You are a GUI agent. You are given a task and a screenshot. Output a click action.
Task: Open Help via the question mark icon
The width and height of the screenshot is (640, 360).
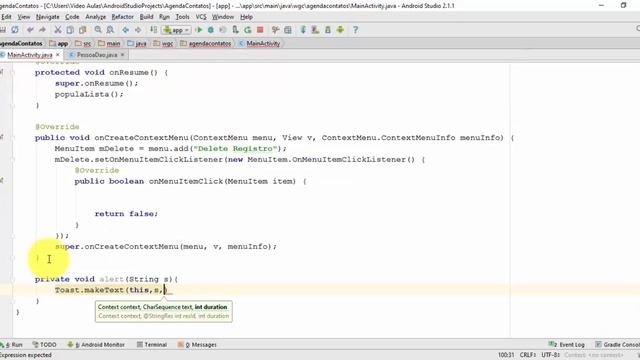click(356, 30)
